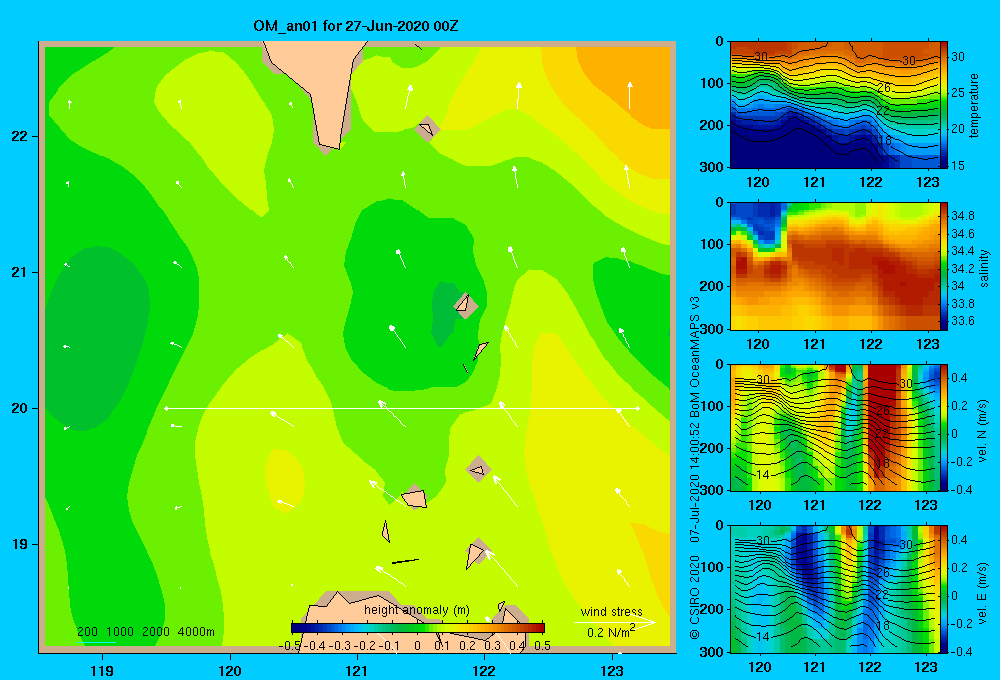This screenshot has width=1000, height=680.
Task: Click the '0.5' maximum on height anomaly scale
Action: tap(543, 646)
